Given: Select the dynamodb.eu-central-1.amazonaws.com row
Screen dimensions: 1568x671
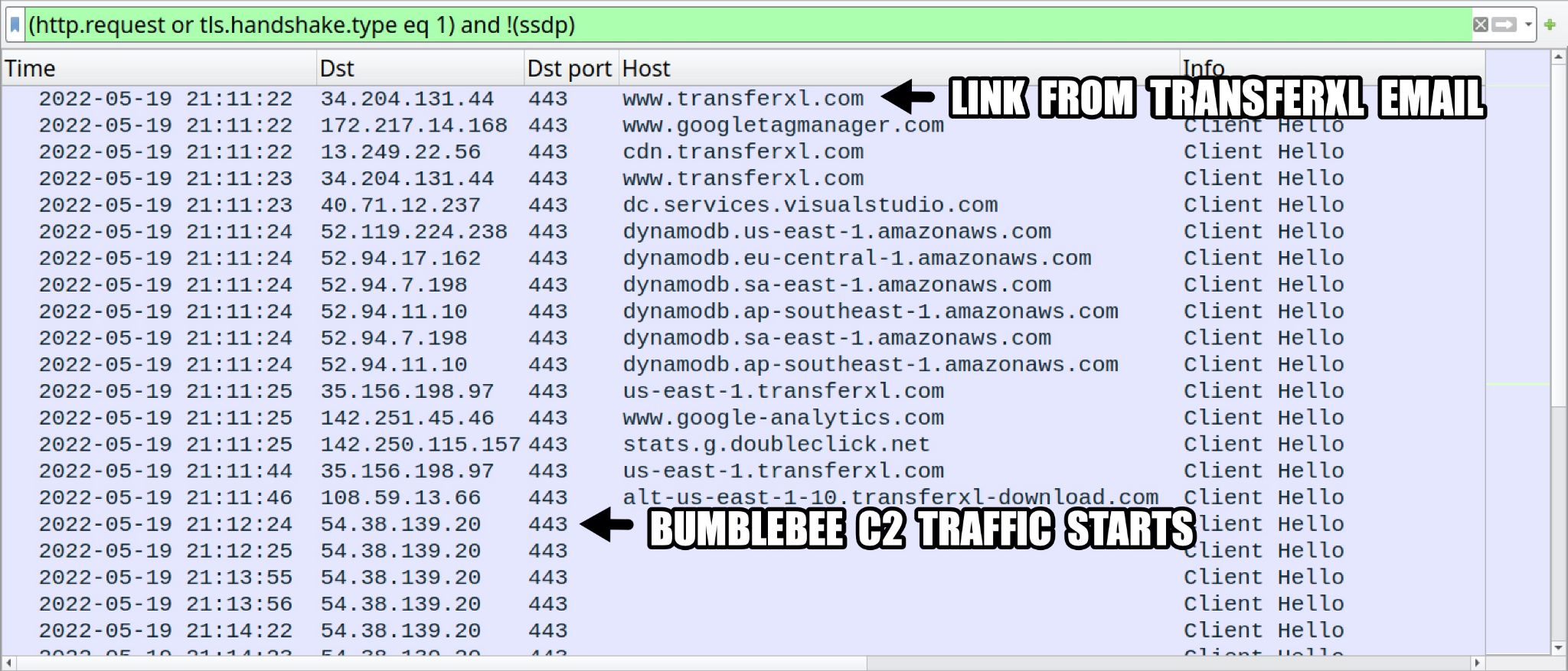Looking at the screenshot, I should point(743,259).
